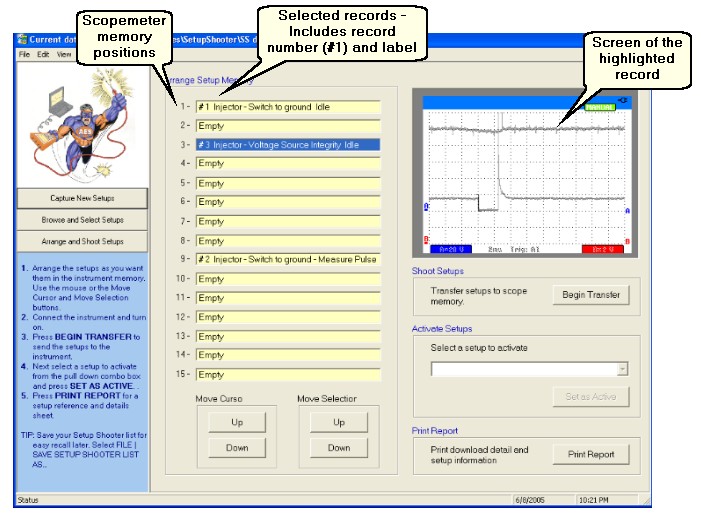
Task: Click Up under Move Selection
Action: (x=339, y=422)
